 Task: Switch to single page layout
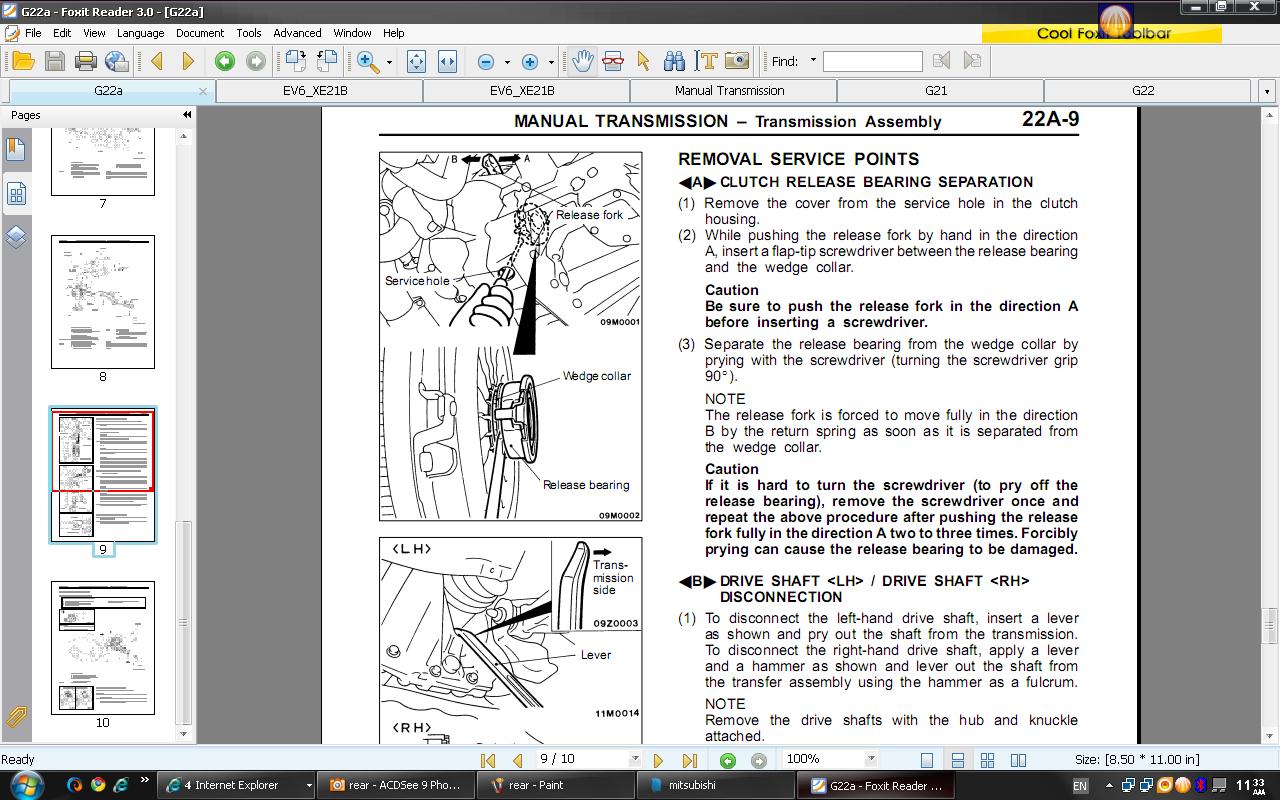pos(927,760)
